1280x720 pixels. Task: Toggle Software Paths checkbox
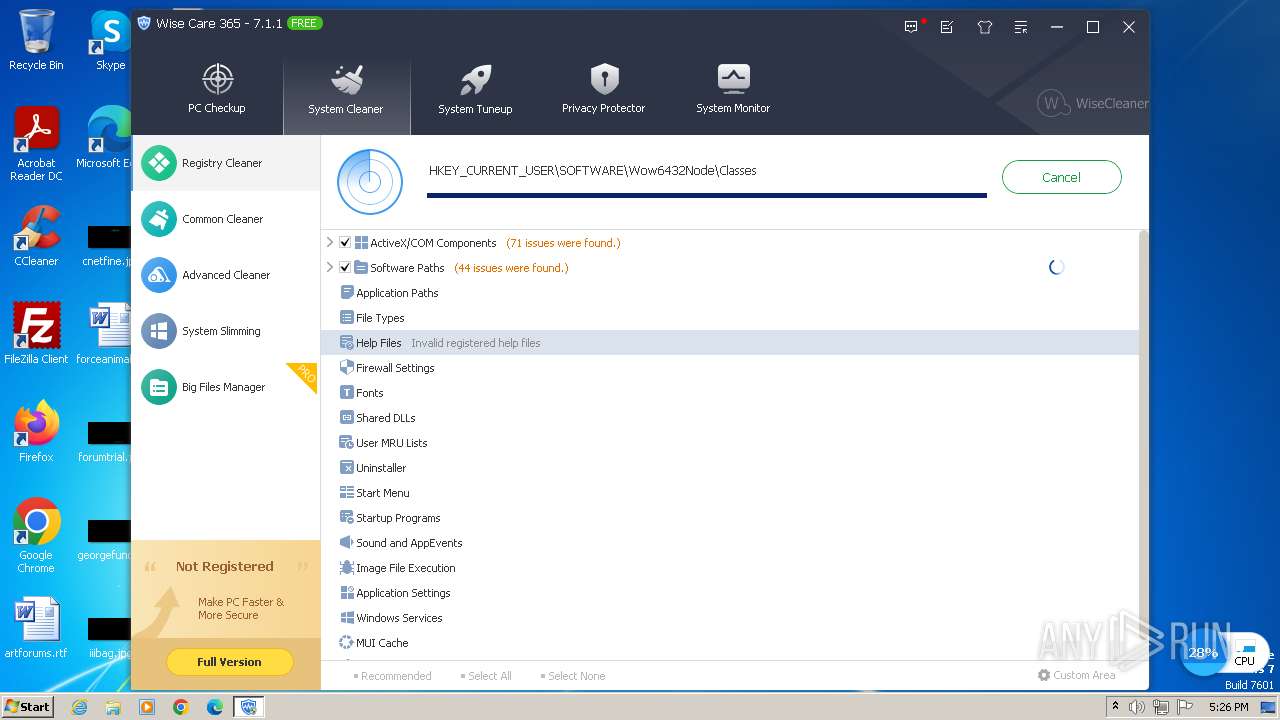coord(345,267)
